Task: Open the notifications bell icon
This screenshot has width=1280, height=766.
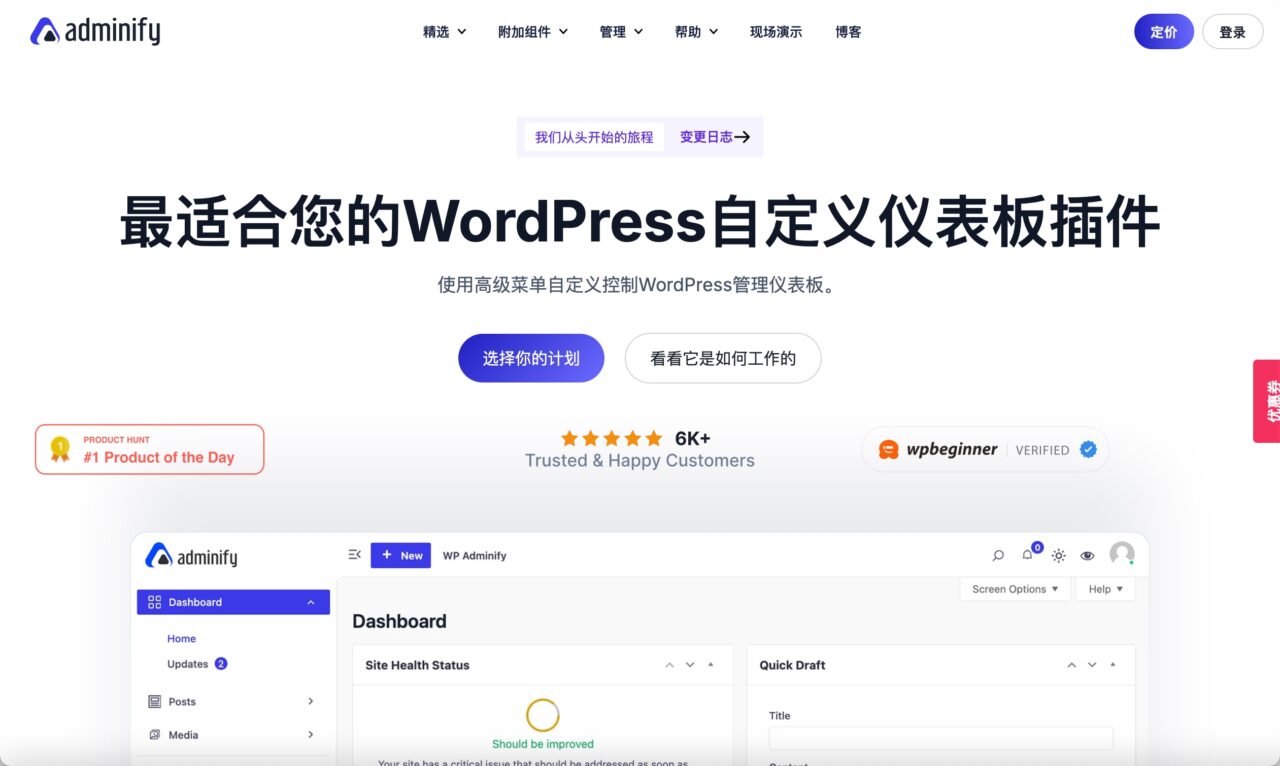Action: coord(1028,555)
